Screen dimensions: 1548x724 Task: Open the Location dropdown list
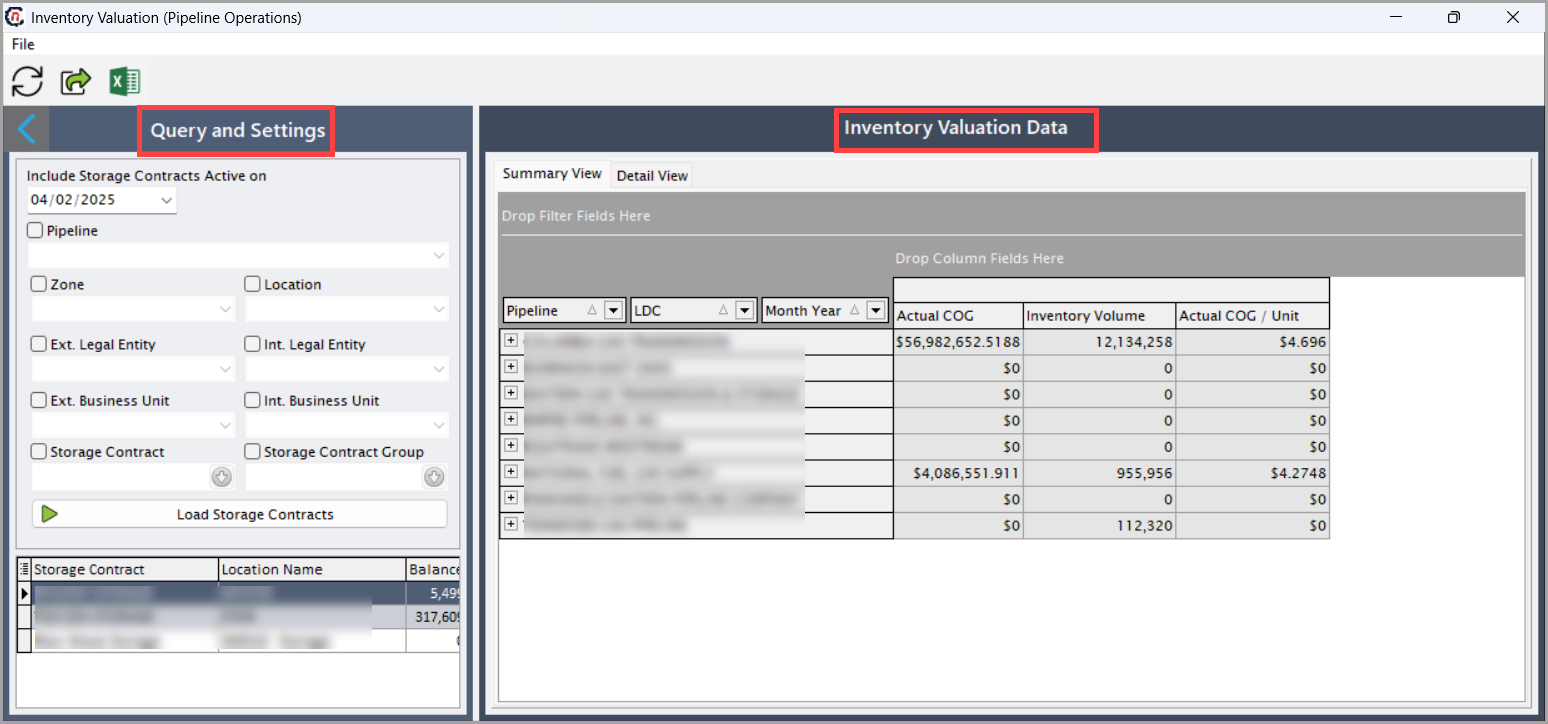[x=347, y=310]
